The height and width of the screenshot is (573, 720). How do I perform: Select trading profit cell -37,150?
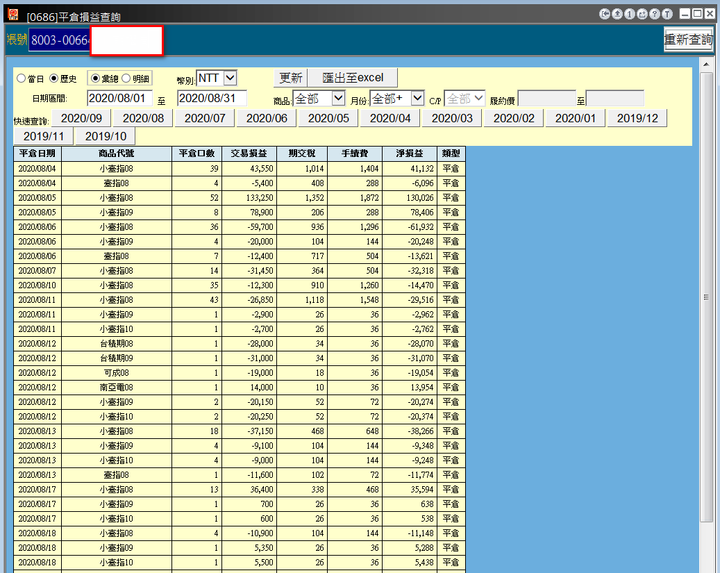(x=249, y=431)
